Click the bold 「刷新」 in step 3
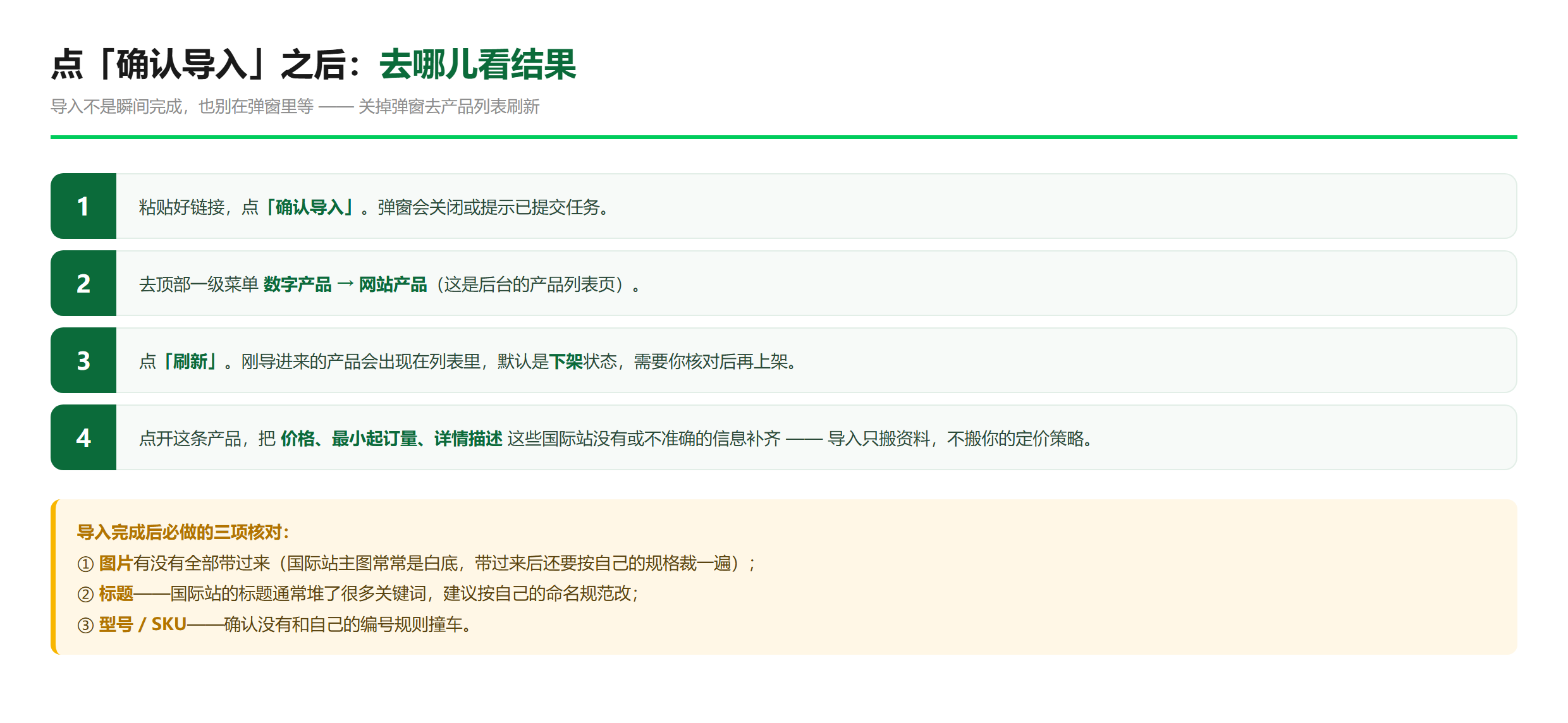 click(x=190, y=361)
